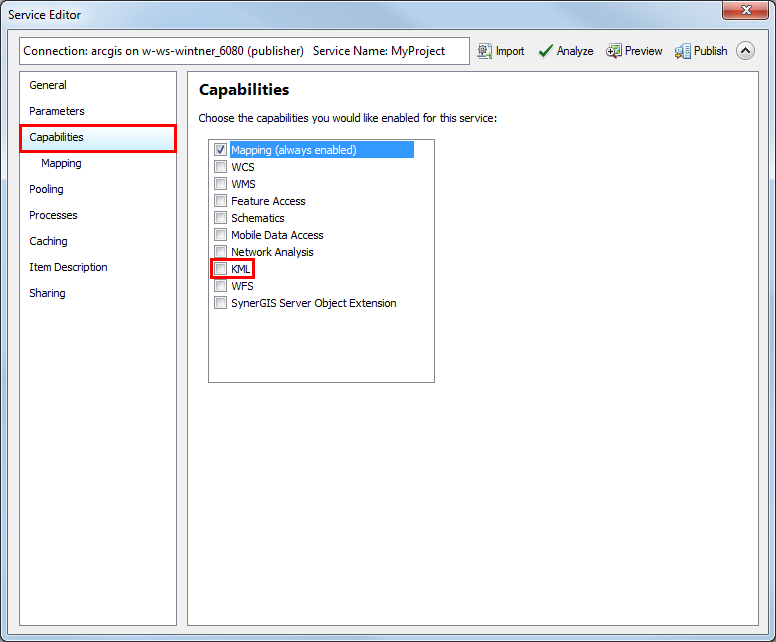Viewport: 776px width, 642px height.
Task: Publish the service using the Publish icon
Action: coord(683,51)
